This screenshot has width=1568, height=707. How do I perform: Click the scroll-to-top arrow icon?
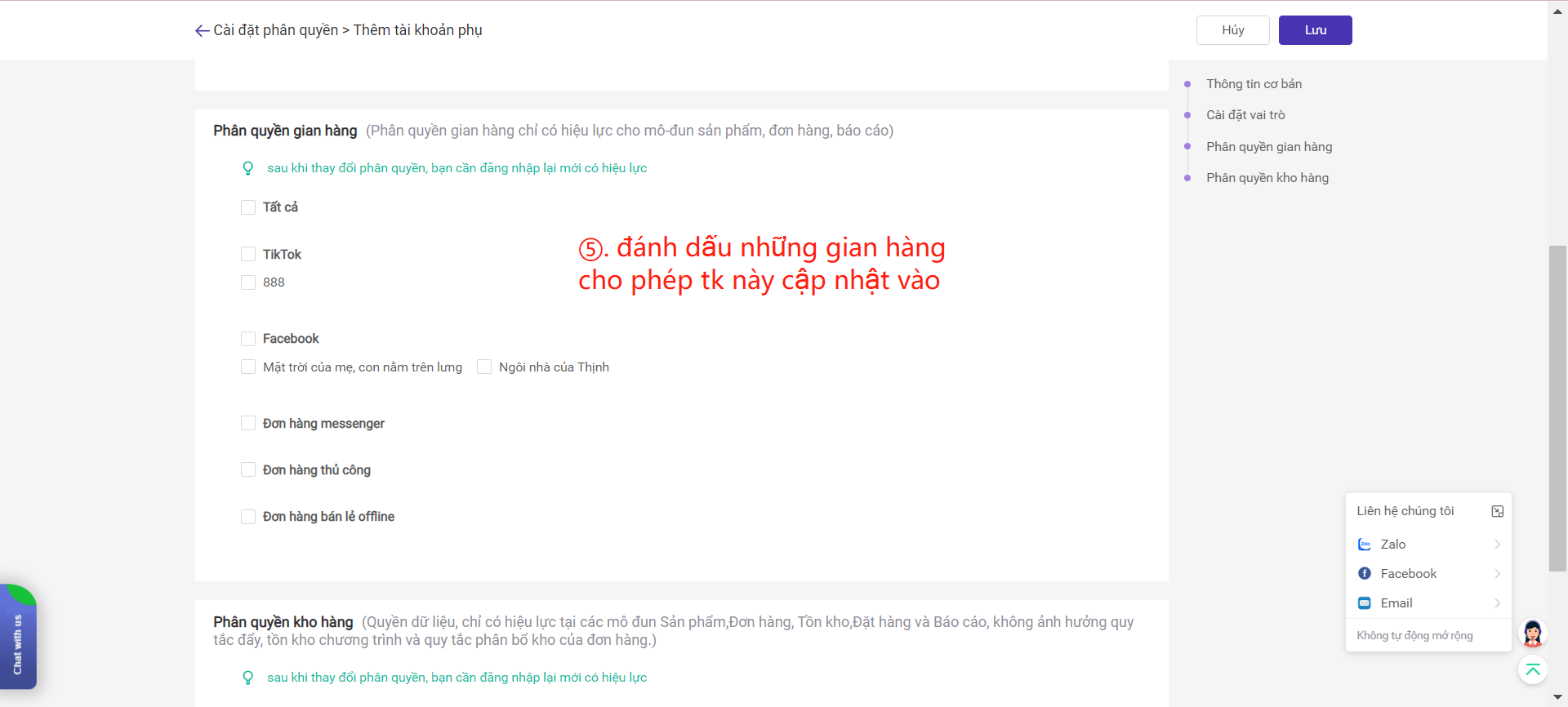[x=1532, y=670]
